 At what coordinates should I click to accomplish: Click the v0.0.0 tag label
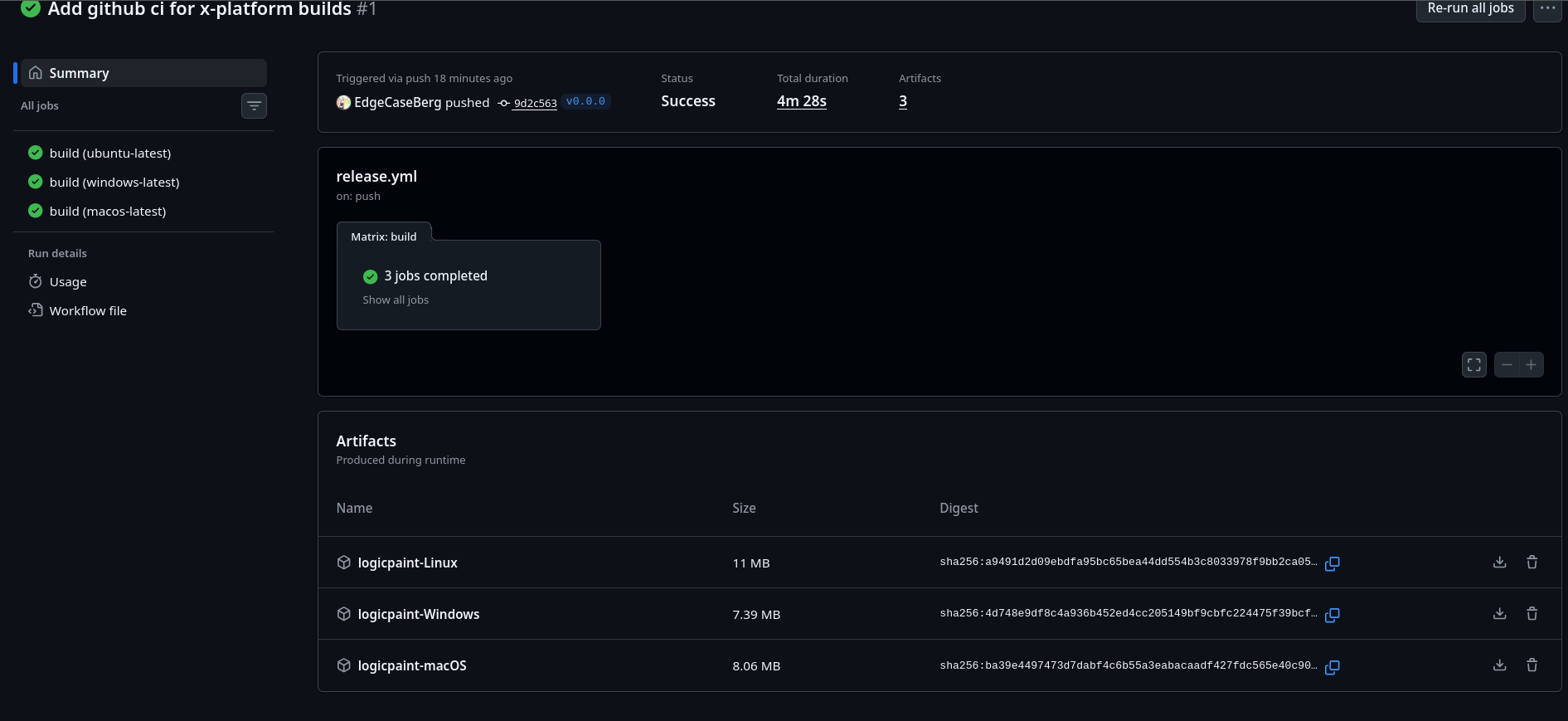(585, 102)
